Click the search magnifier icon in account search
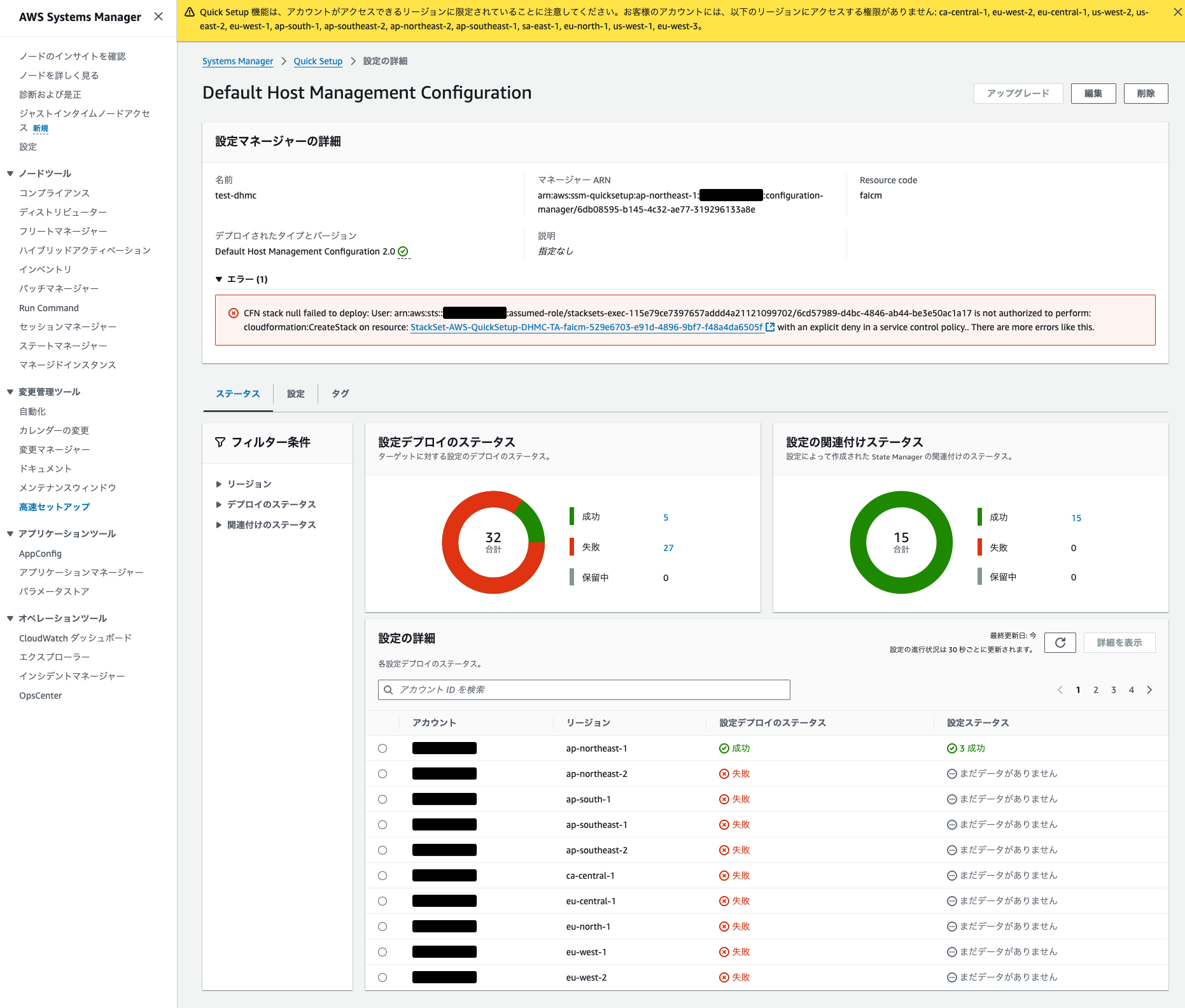The width and height of the screenshot is (1185, 1008). (x=388, y=690)
